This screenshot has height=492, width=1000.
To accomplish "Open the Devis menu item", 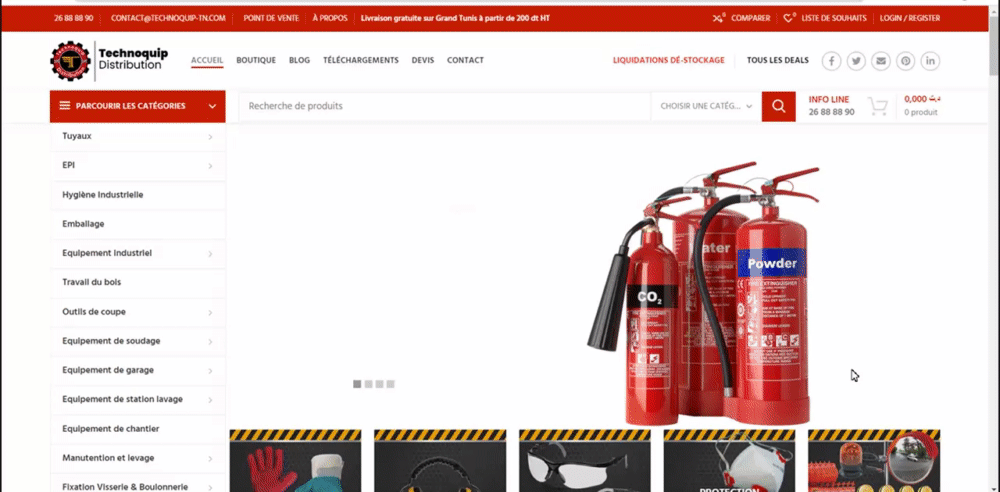I will click(423, 61).
